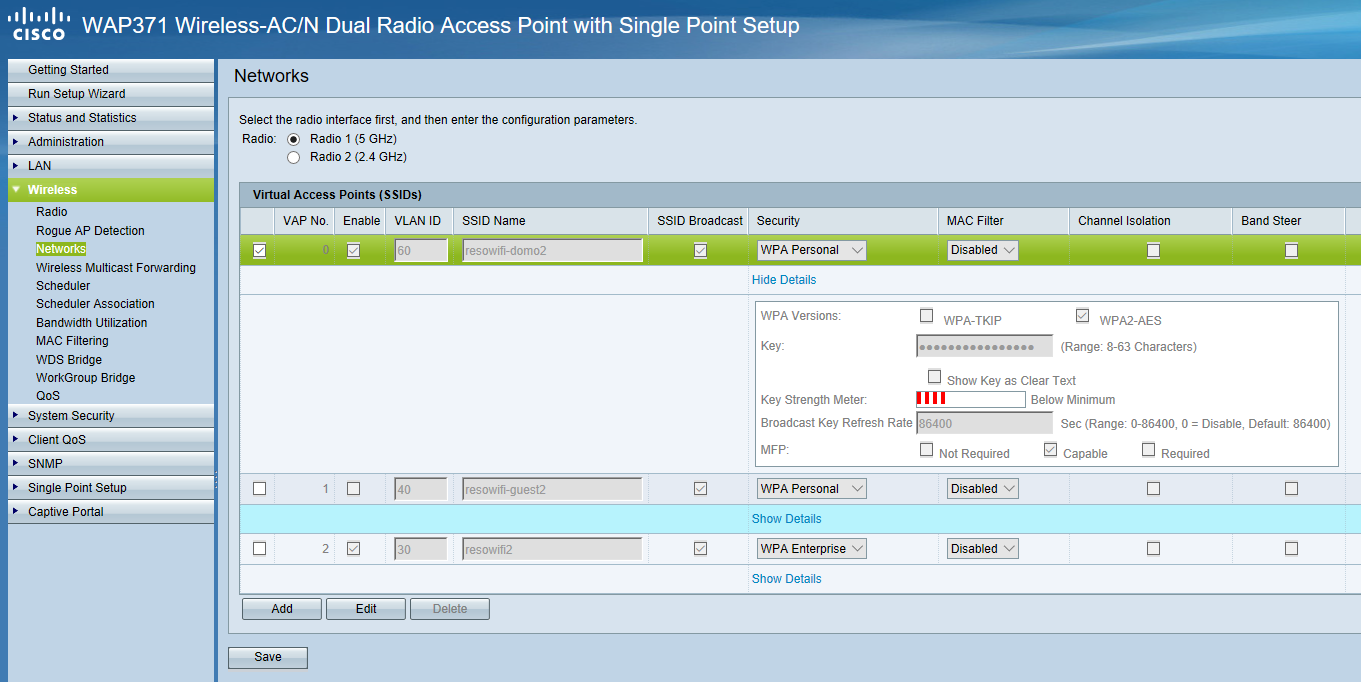This screenshot has width=1361, height=682.
Task: Open Security dropdown for resowifi-domo2
Action: pyautogui.click(x=811, y=250)
